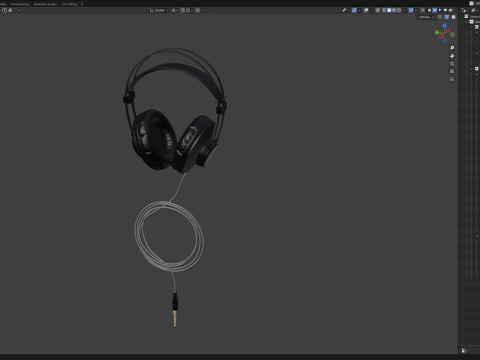Open the Global transform orientation dropdown
The height and width of the screenshot is (360, 480).
click(x=159, y=10)
